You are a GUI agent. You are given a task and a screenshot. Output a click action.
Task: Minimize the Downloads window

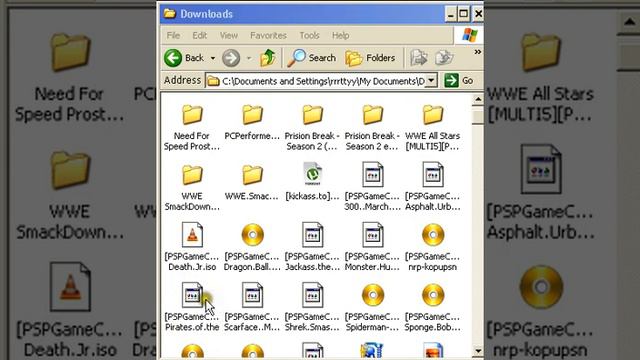pos(451,14)
